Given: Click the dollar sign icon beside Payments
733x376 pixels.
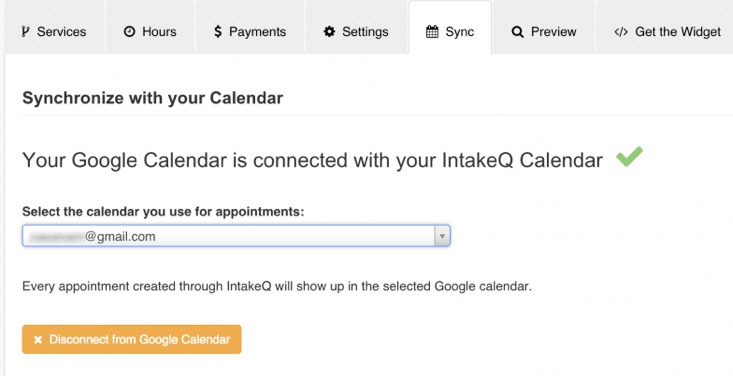Looking at the screenshot, I should point(217,32).
